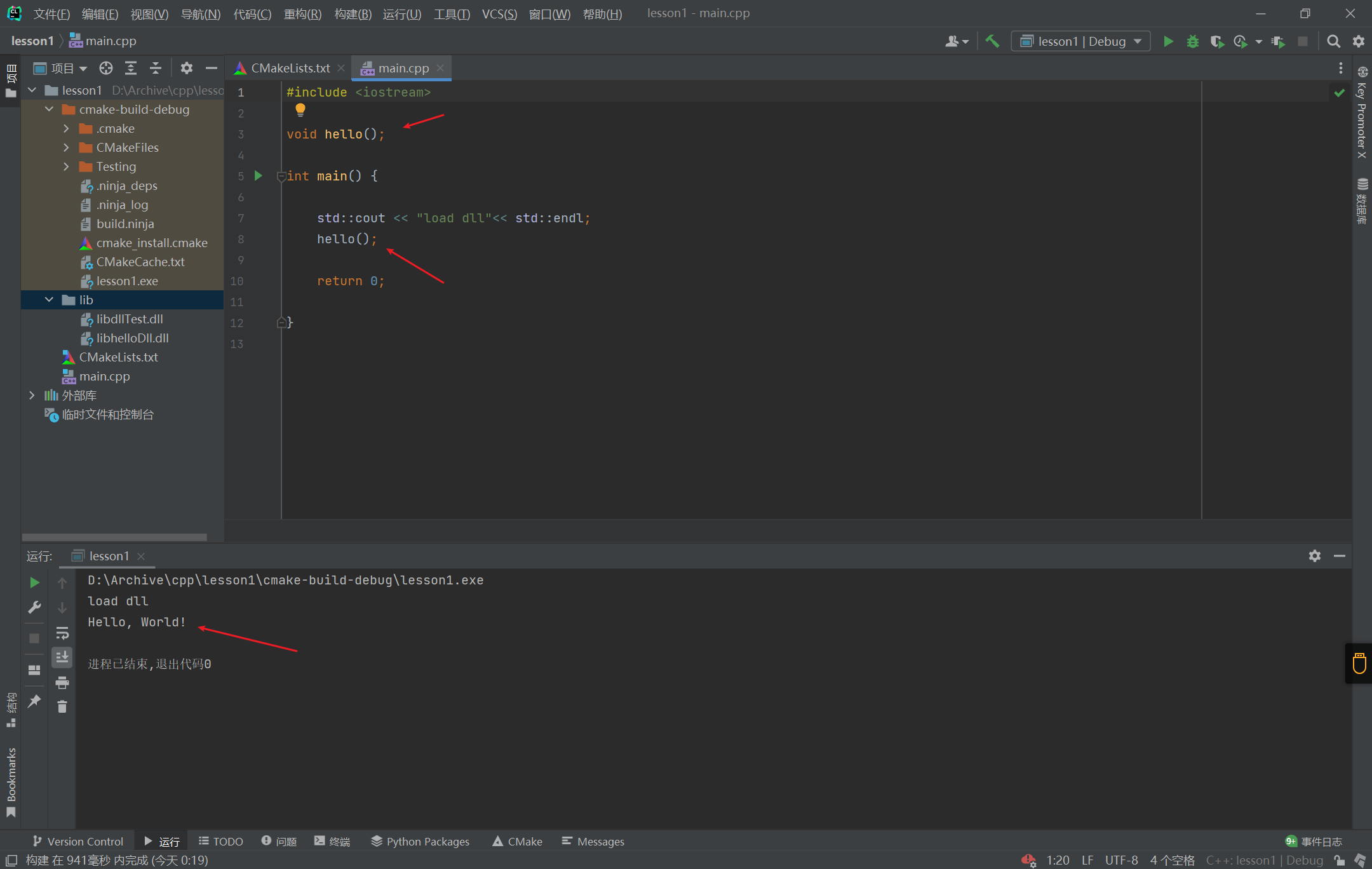Open the 文件(F) menu
This screenshot has height=869, width=1372.
click(x=51, y=14)
